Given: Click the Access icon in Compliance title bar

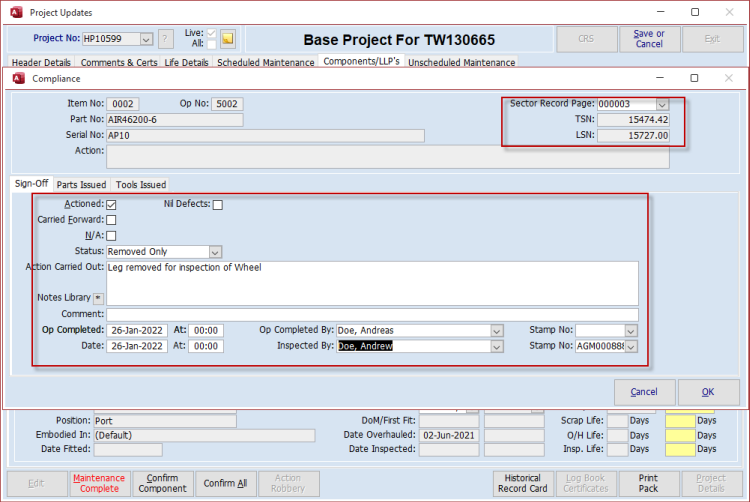Looking at the screenshot, I should coord(18,78).
